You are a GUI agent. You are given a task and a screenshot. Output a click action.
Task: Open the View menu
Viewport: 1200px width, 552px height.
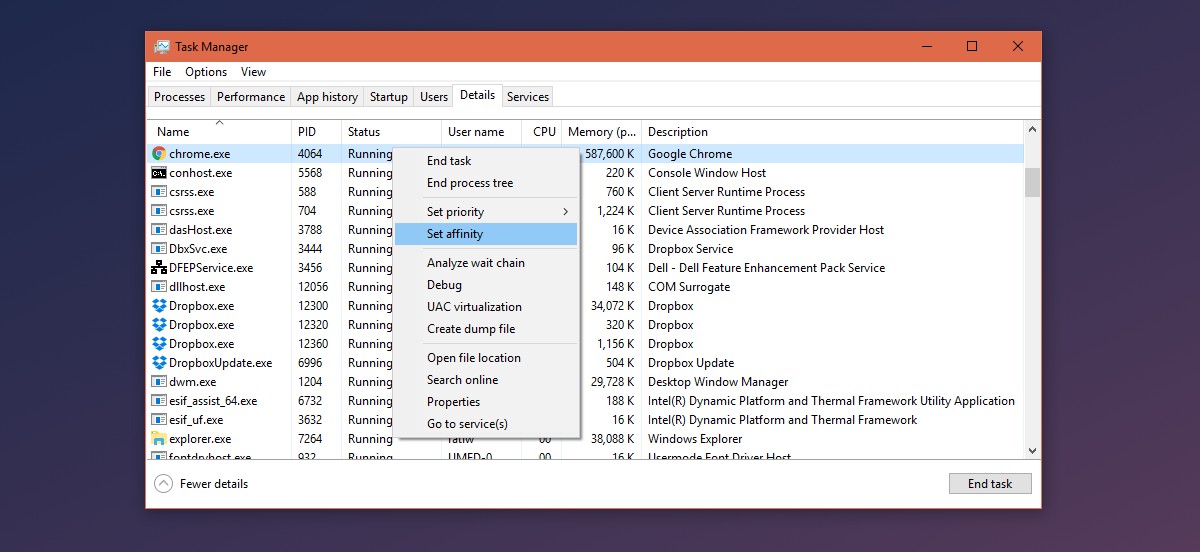pyautogui.click(x=254, y=72)
